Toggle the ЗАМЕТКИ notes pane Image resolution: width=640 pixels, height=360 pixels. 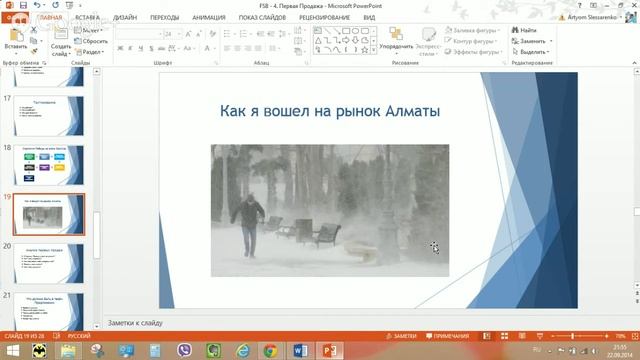402,336
